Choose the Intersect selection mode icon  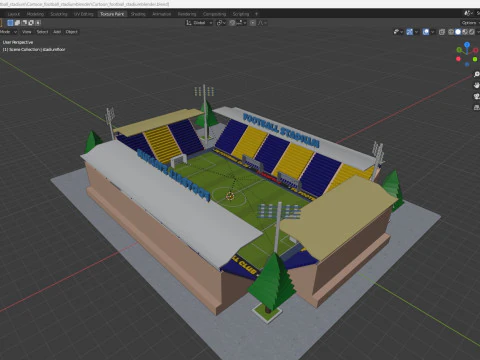coord(38,23)
